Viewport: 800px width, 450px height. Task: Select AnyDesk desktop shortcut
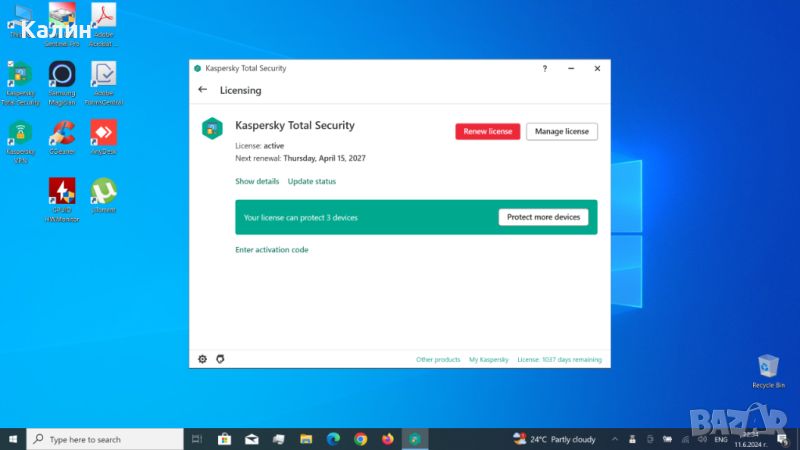coord(104,138)
